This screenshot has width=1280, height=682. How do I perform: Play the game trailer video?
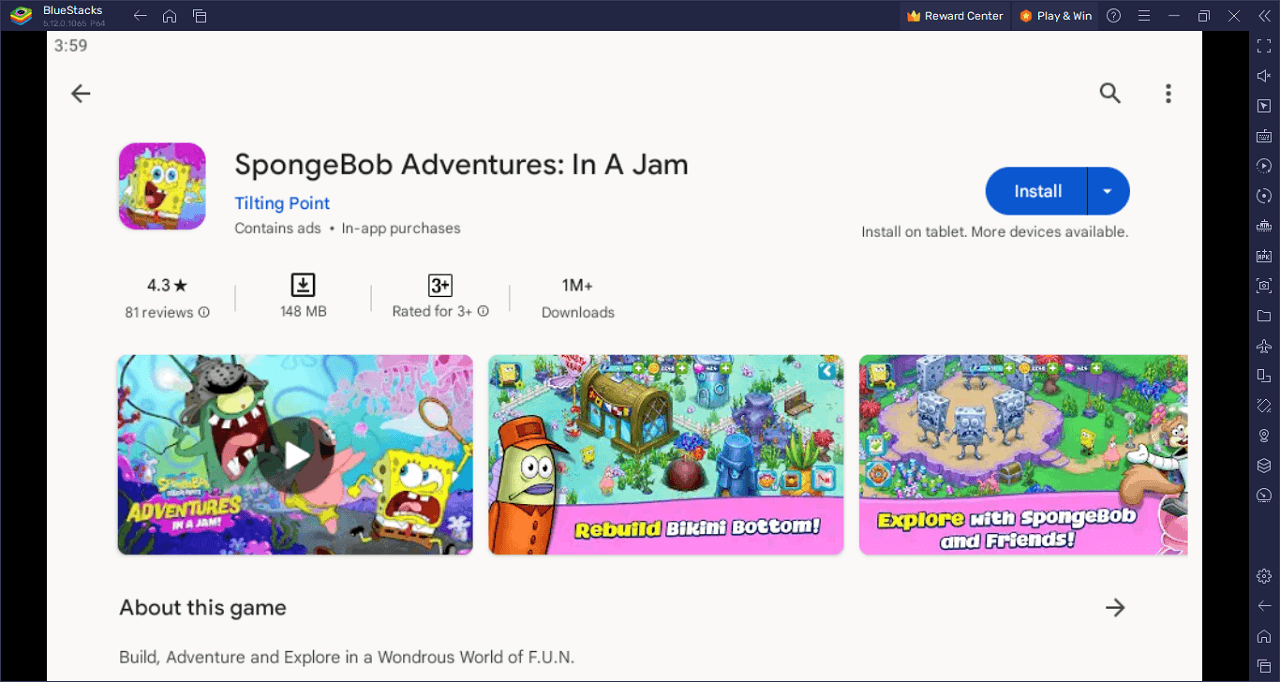295,455
